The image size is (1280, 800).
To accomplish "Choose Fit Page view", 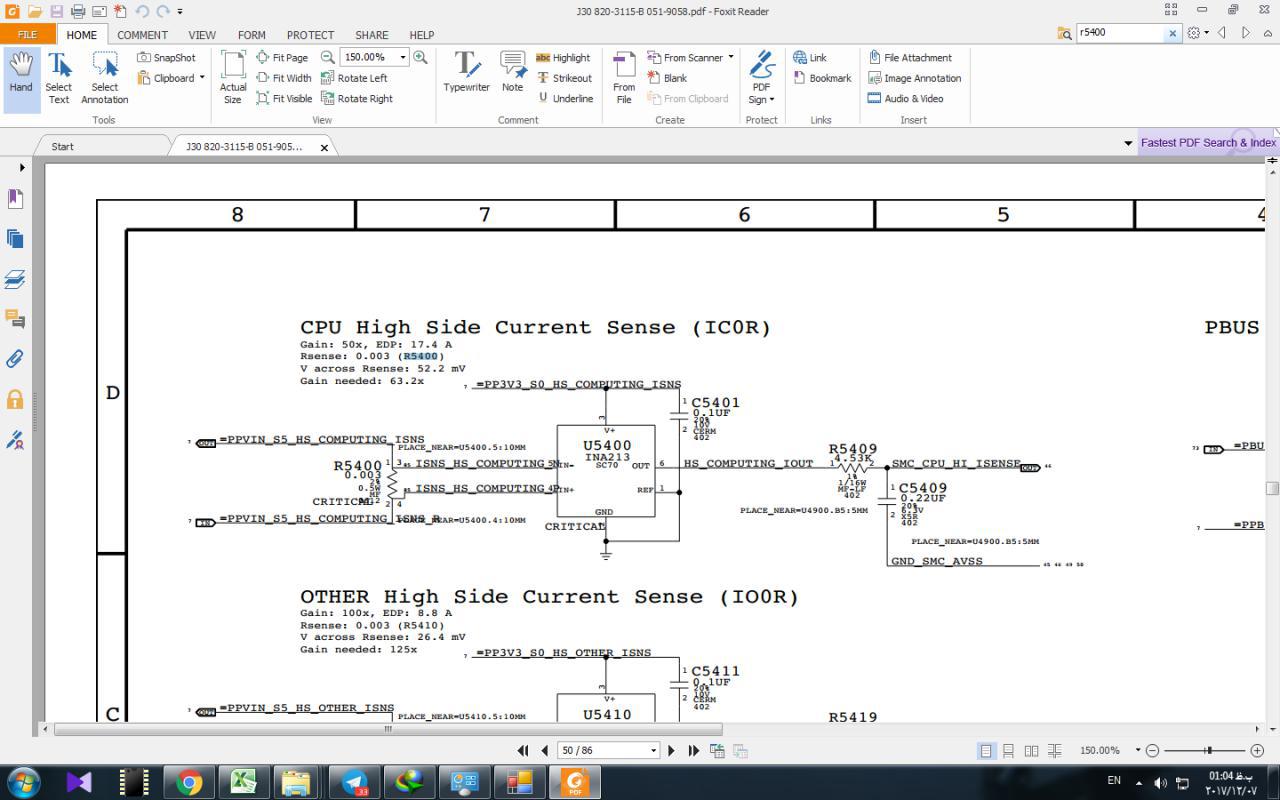I will 282,58.
